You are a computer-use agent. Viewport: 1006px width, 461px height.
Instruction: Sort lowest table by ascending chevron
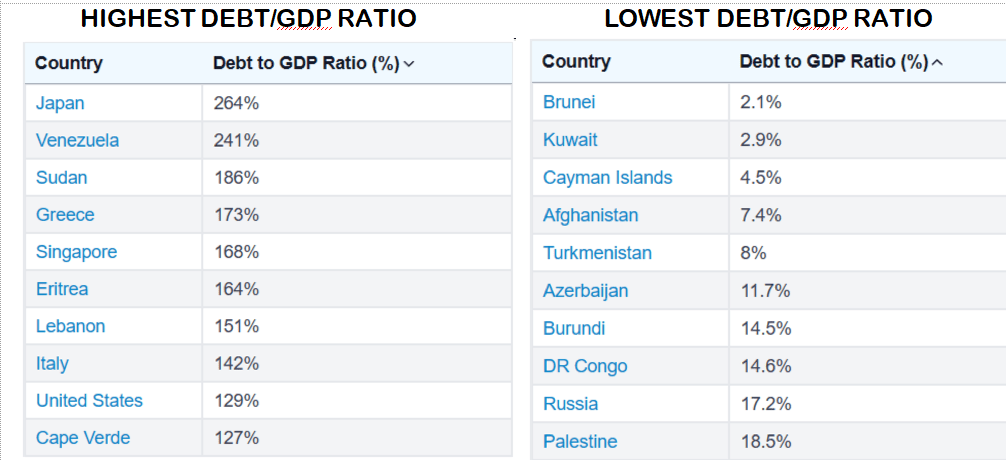(x=937, y=62)
